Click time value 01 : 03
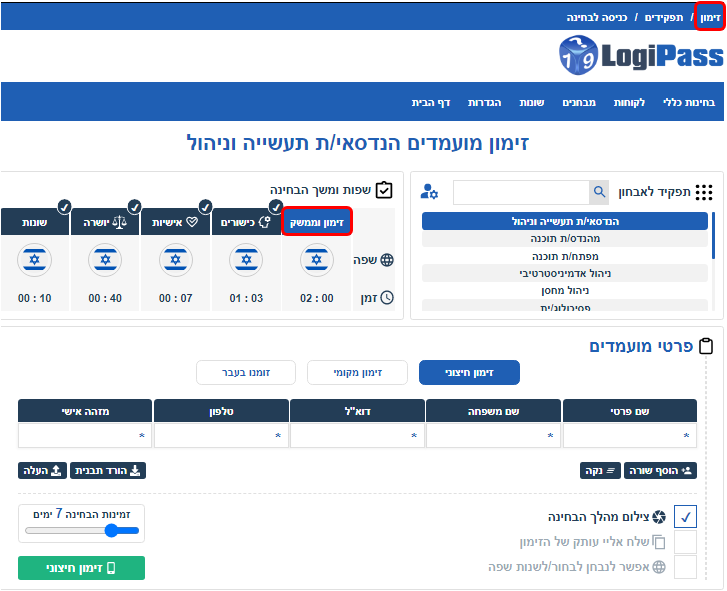Screen dimensions: 727x591 246,298
